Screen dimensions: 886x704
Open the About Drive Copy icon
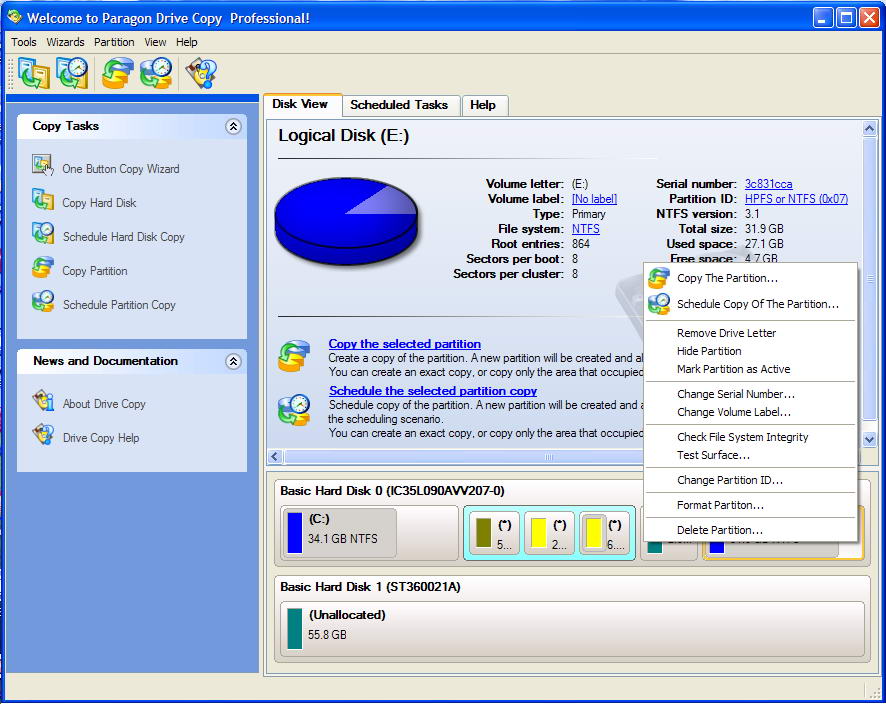pyautogui.click(x=43, y=402)
